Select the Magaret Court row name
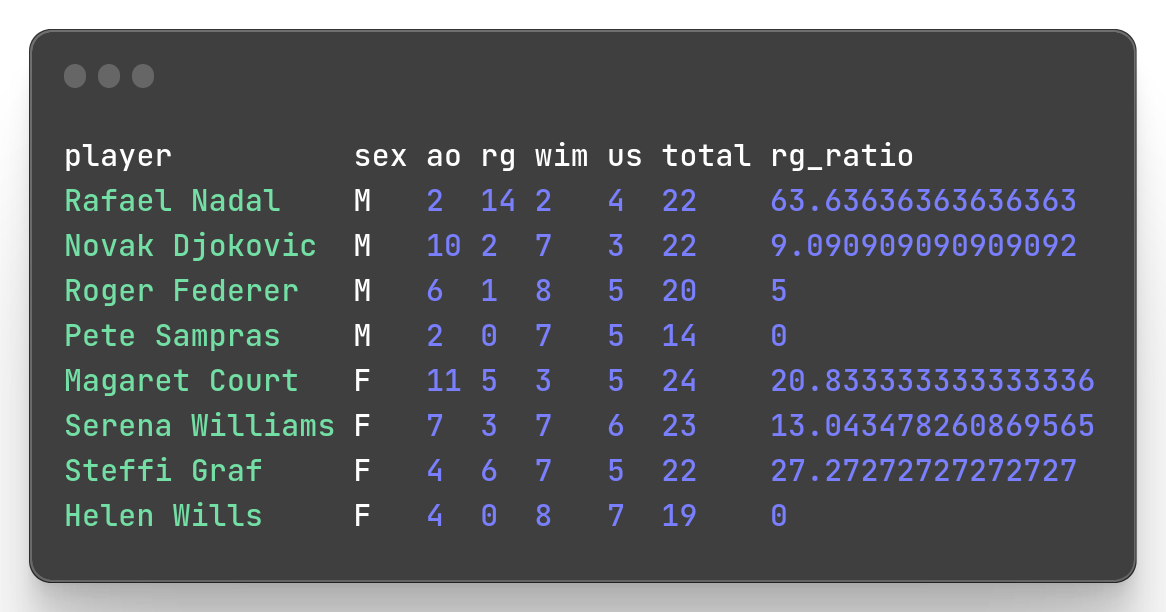Viewport: 1166px width, 612px height. point(181,381)
